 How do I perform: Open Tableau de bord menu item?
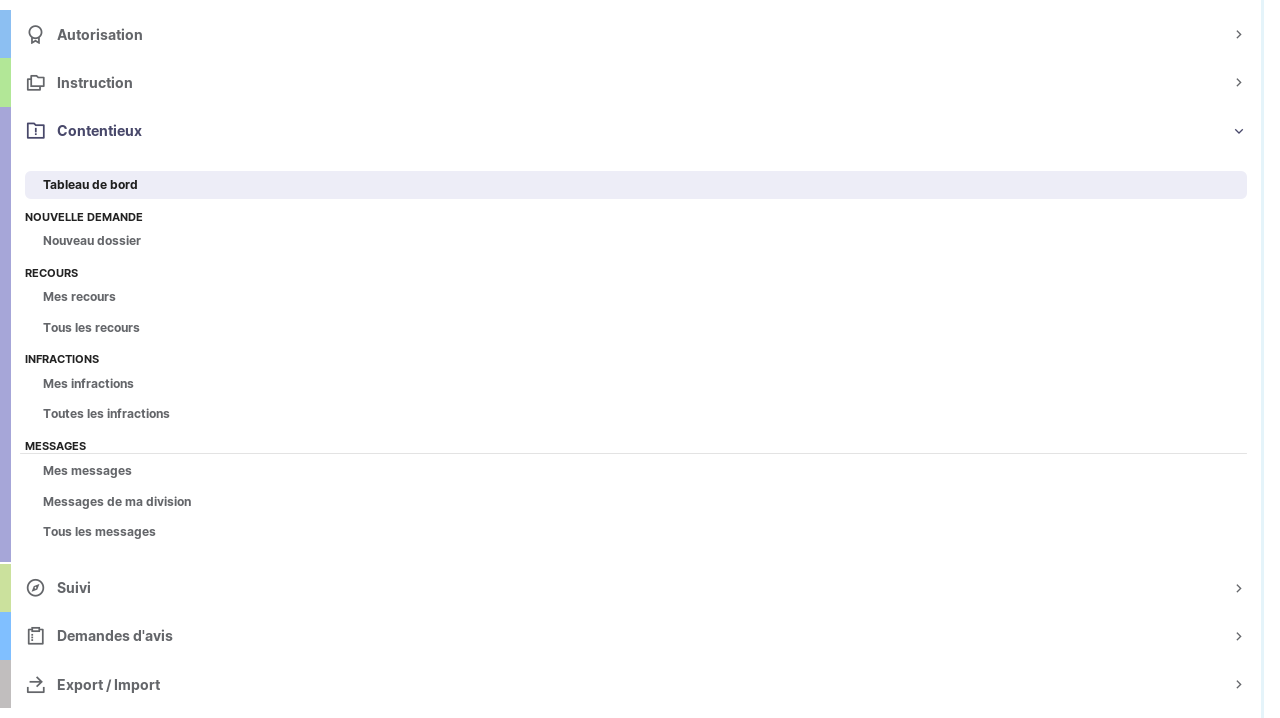[x=90, y=185]
